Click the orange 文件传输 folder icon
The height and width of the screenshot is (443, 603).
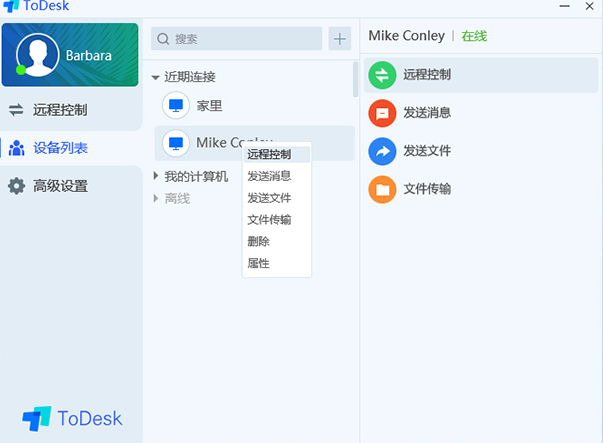[382, 189]
